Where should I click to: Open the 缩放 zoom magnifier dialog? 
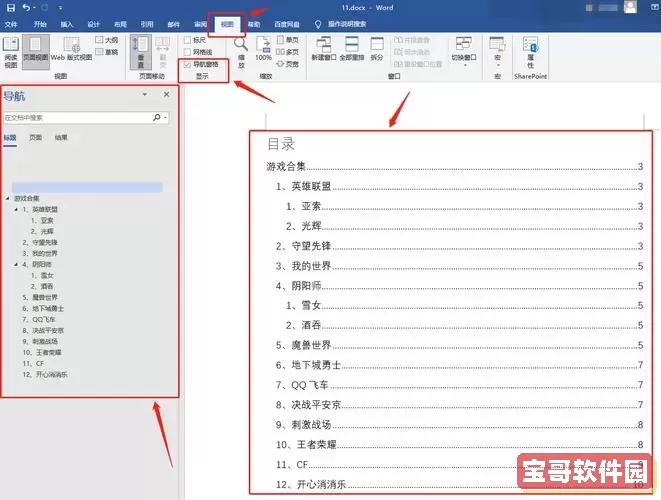click(x=241, y=52)
